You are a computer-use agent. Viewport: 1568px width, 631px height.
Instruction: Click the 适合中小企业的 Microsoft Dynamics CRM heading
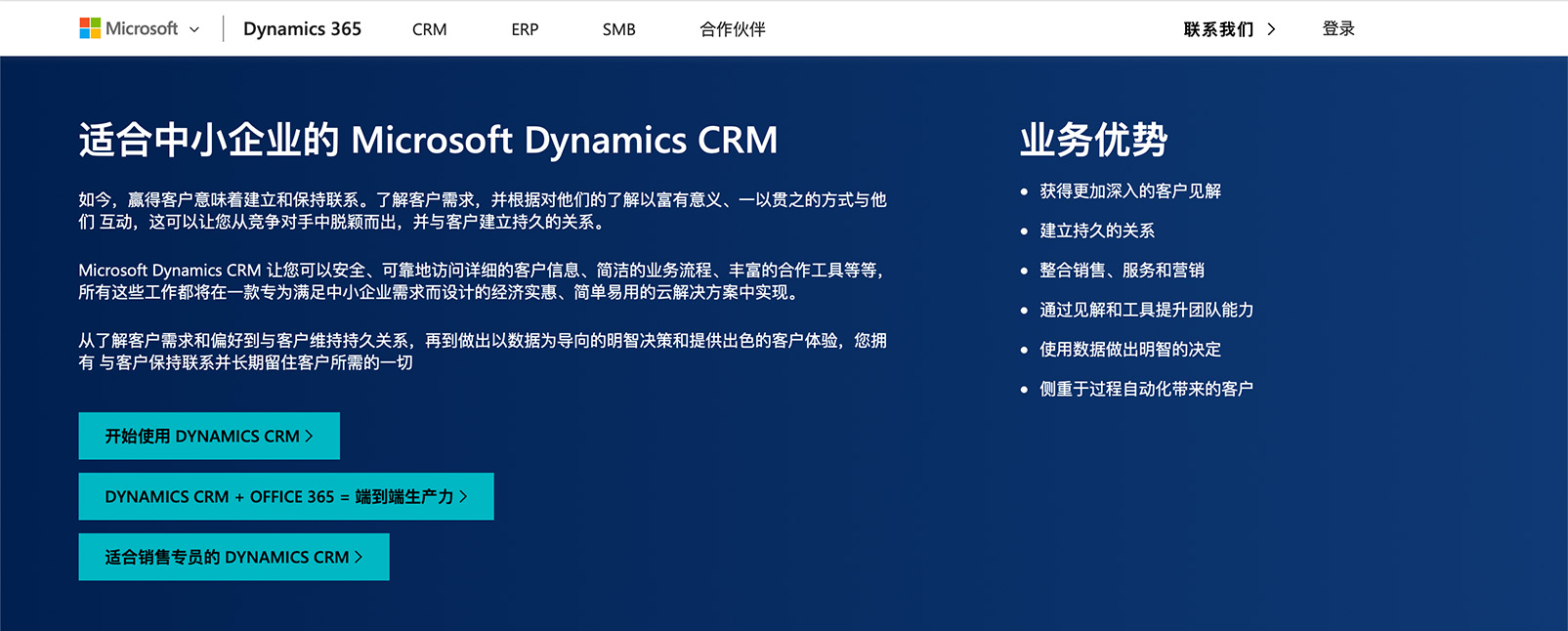[428, 140]
